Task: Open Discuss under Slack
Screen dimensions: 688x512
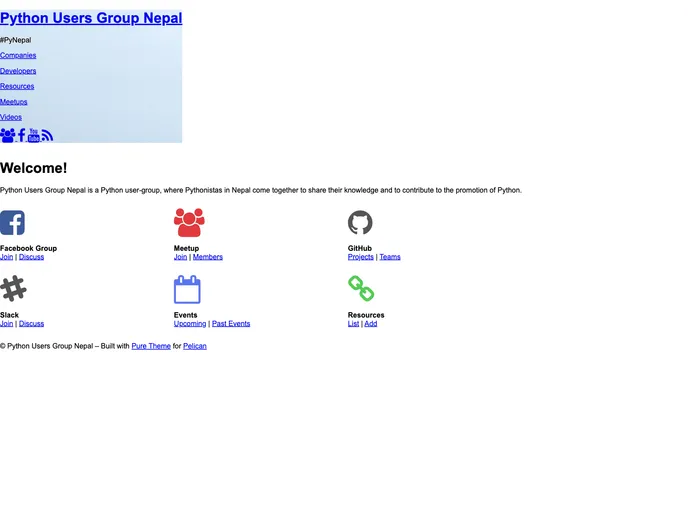Action: pos(31,323)
